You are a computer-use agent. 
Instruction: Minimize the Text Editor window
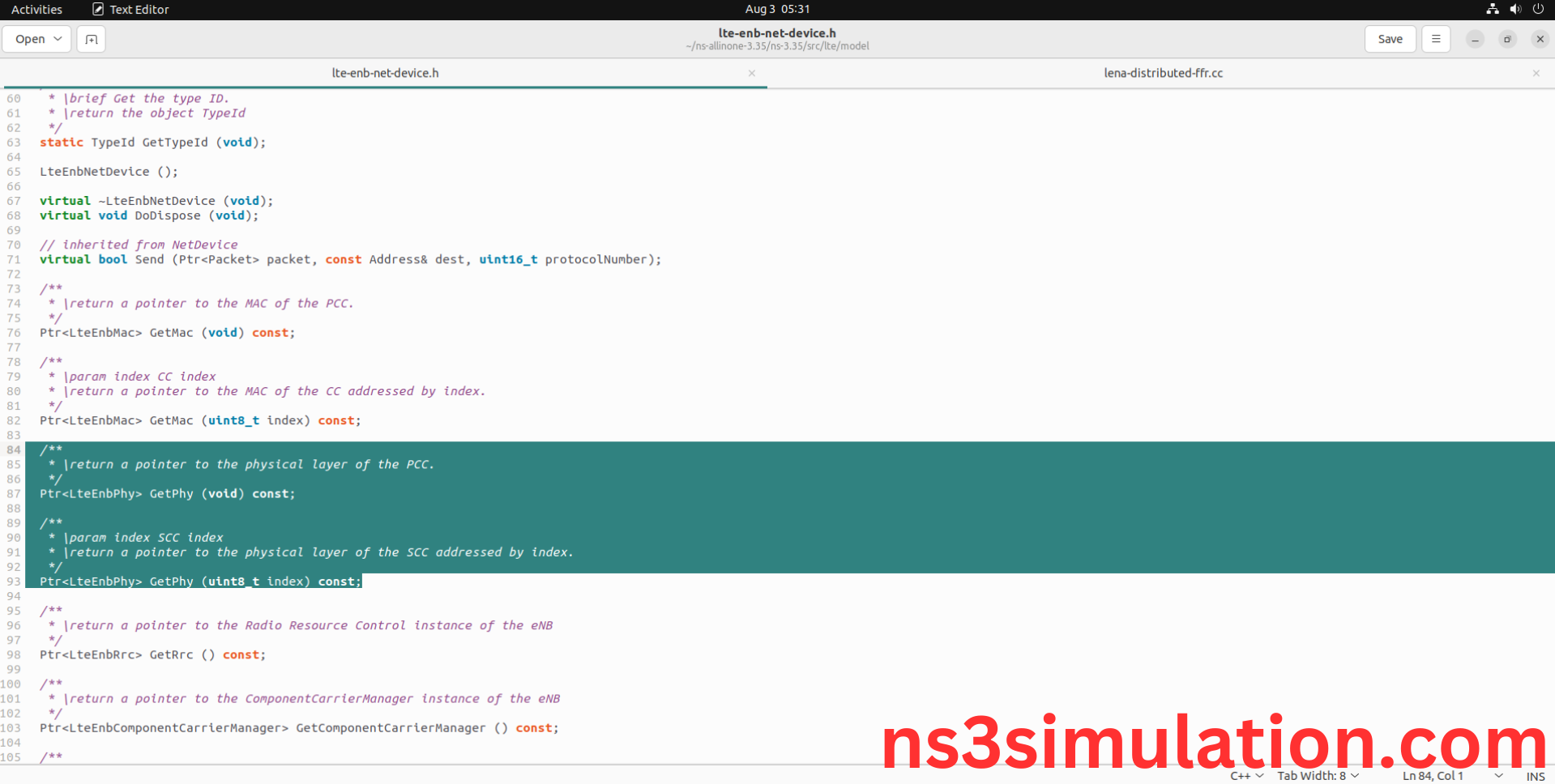pyautogui.click(x=1475, y=39)
